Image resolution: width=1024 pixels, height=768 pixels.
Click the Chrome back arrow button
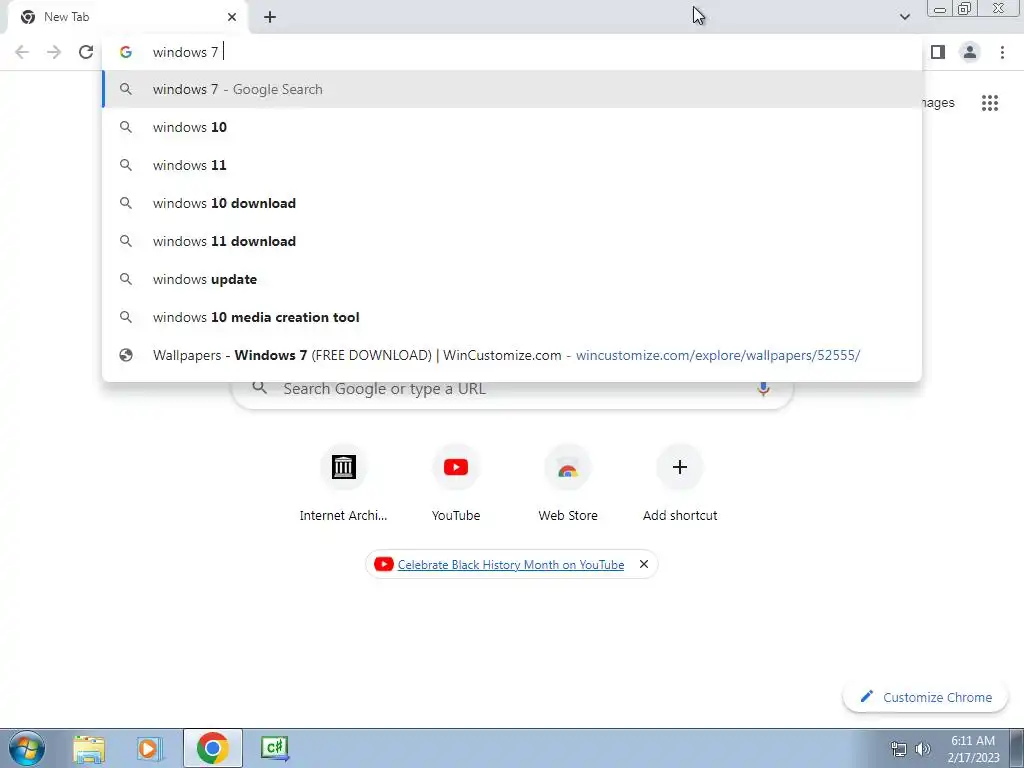[22, 52]
